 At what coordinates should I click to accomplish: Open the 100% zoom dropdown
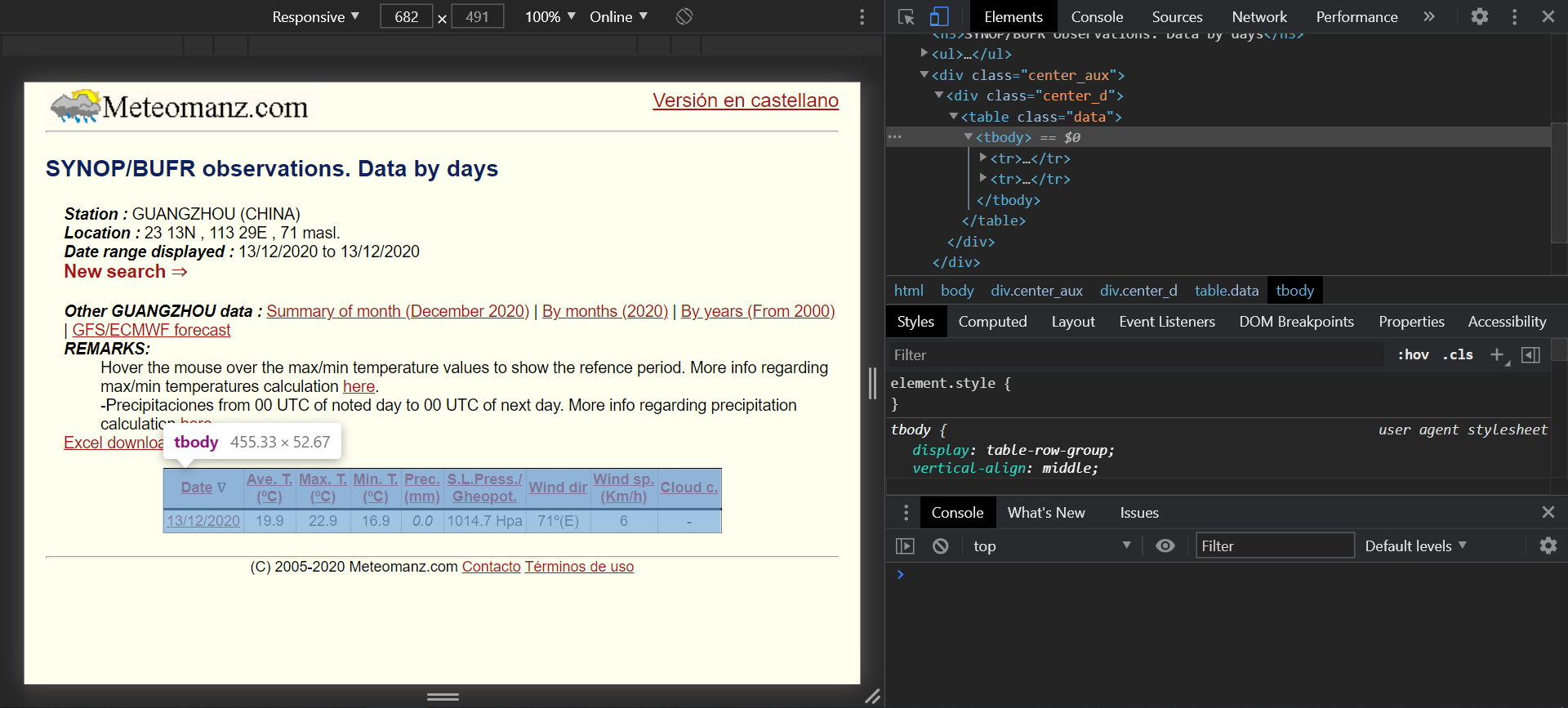550,16
